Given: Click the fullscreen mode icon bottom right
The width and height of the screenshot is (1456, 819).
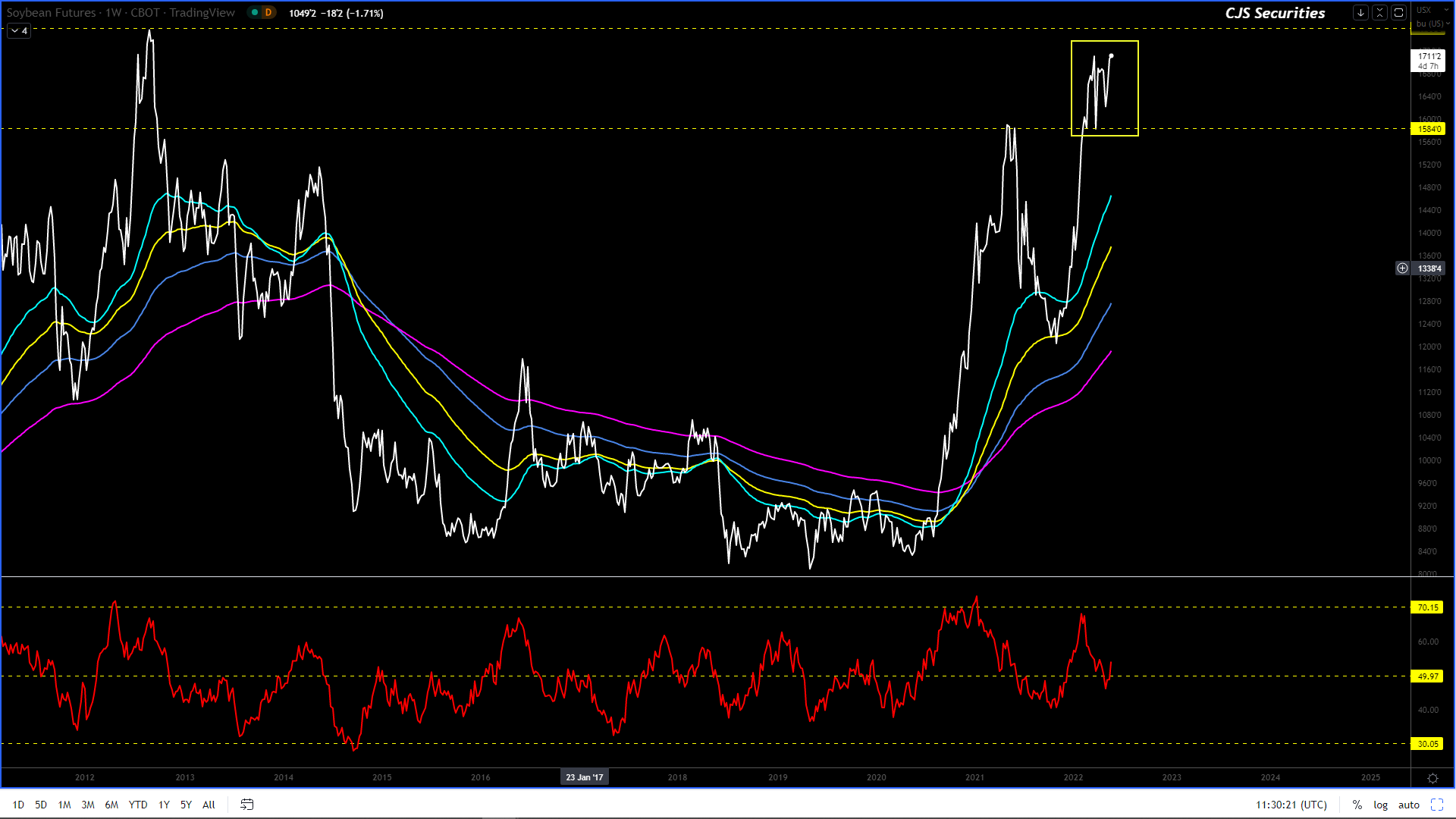Looking at the screenshot, I should point(1437,805).
